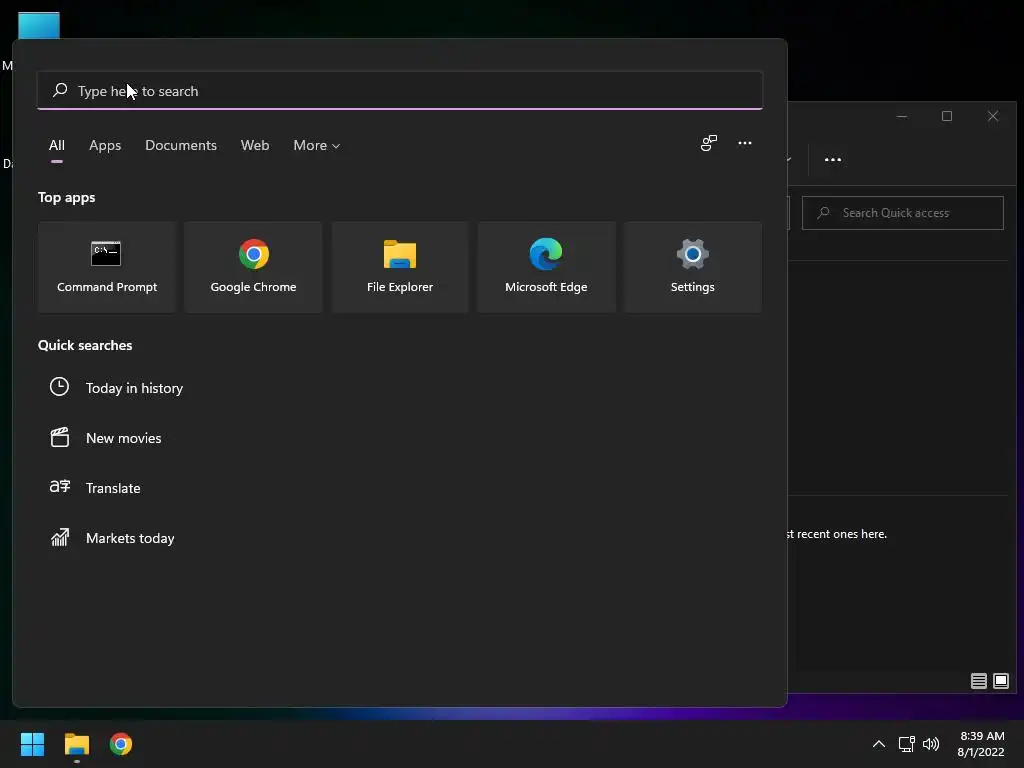Open the clock and date flyout
1024x768 pixels.
click(981, 744)
